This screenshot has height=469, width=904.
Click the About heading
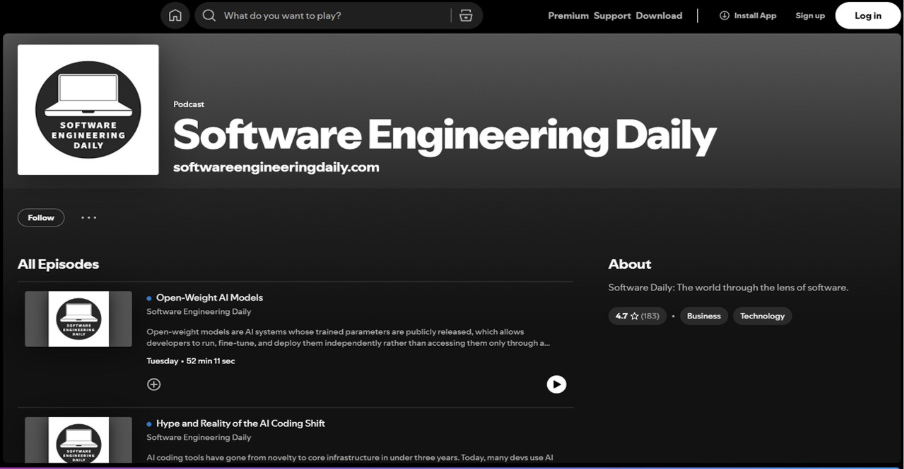[630, 264]
